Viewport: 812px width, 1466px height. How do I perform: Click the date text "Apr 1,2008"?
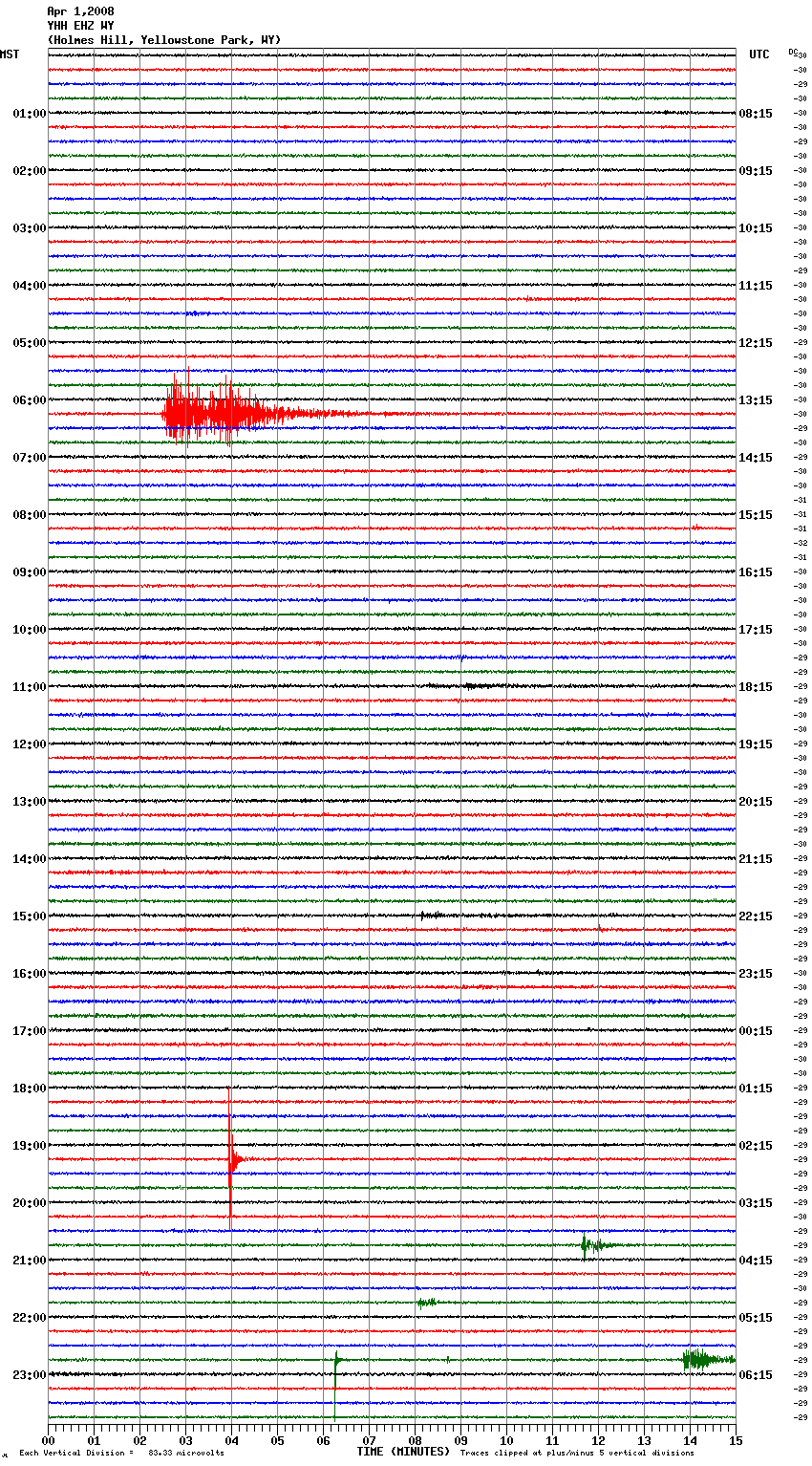coord(80,11)
